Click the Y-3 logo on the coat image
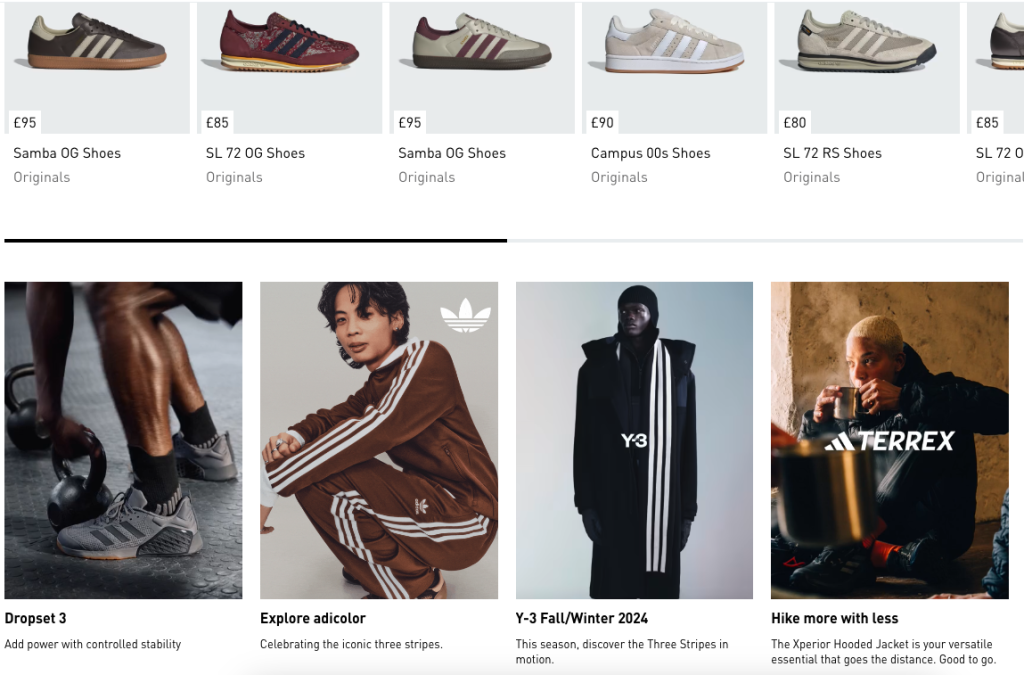Image resolution: width=1024 pixels, height=675 pixels. (634, 440)
